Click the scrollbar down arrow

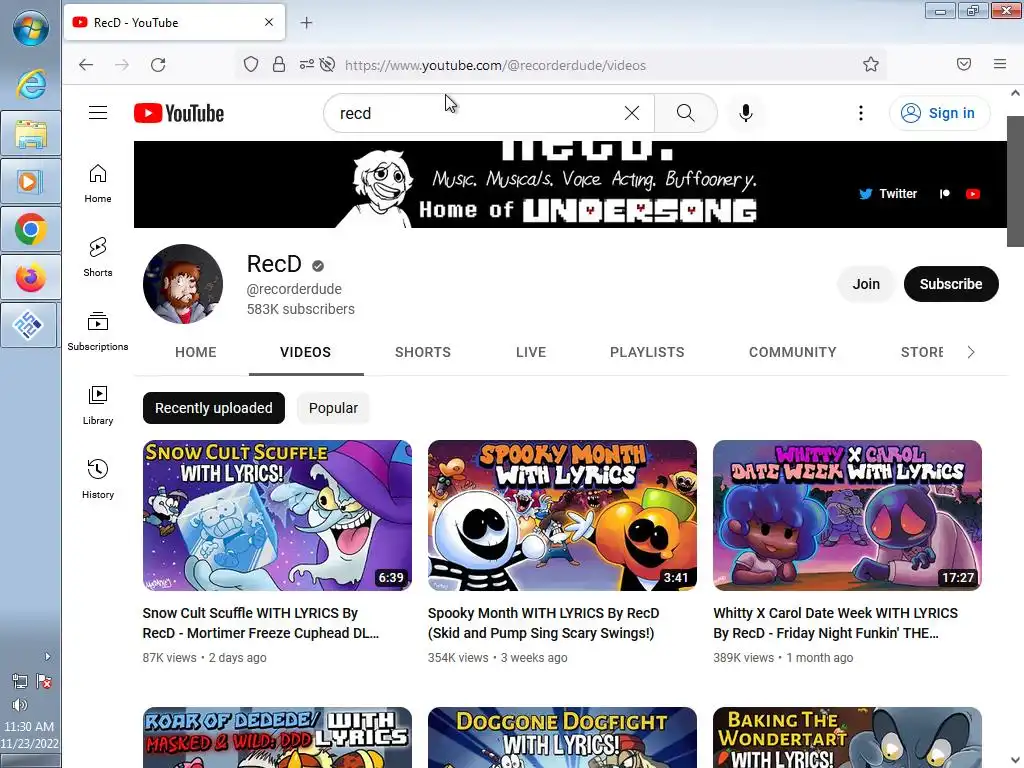[x=1015, y=760]
